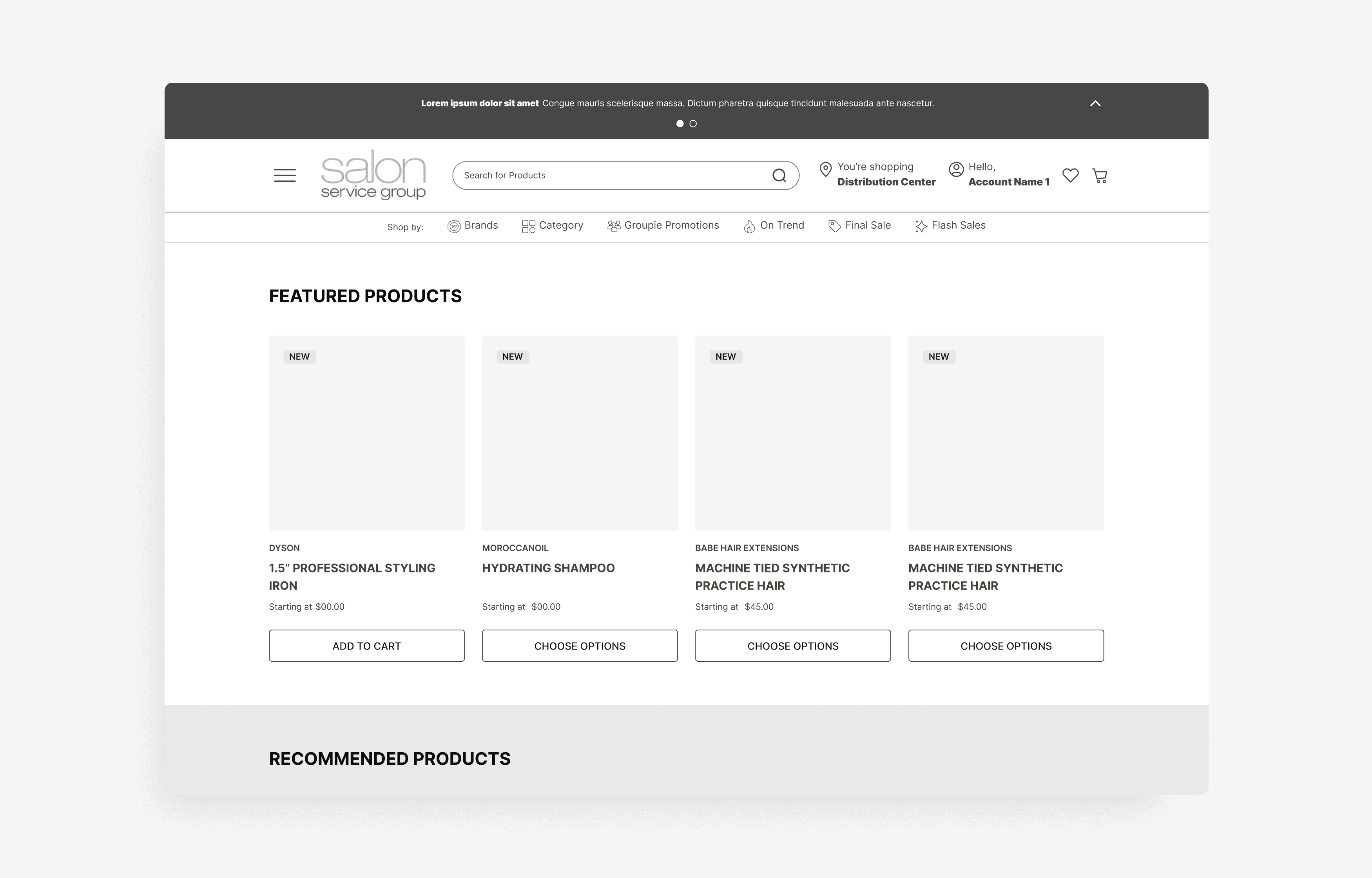Open the Flash Sales link
Image resolution: width=1372 pixels, height=878 pixels.
pyautogui.click(x=950, y=226)
